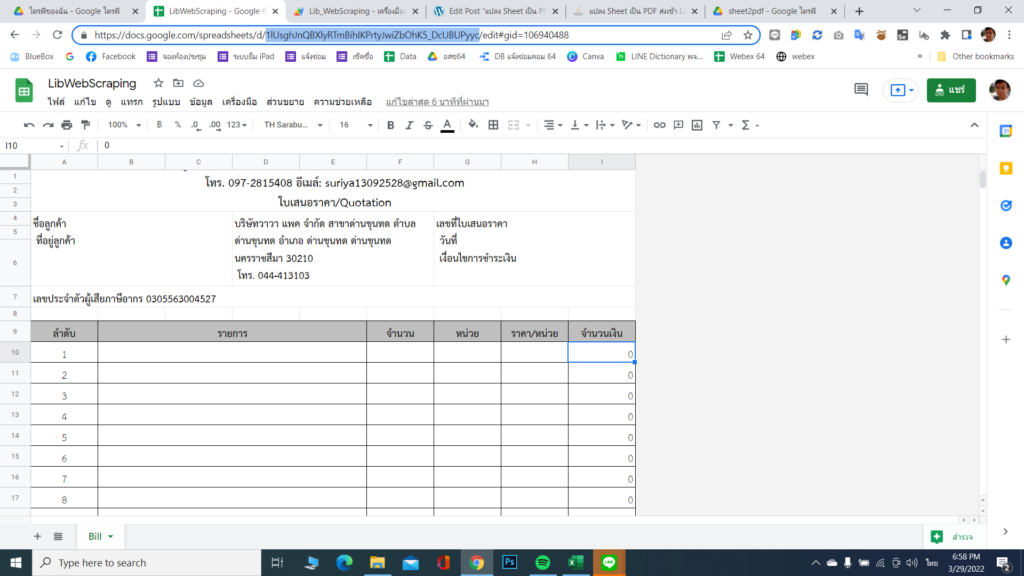Click the green แชร์ share button
This screenshot has width=1024, height=576.
[x=951, y=90]
